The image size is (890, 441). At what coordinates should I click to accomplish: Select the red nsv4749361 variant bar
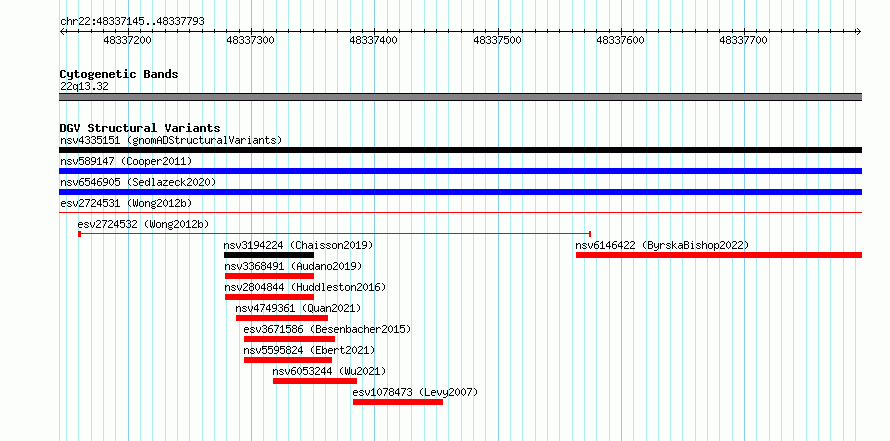pyautogui.click(x=282, y=318)
